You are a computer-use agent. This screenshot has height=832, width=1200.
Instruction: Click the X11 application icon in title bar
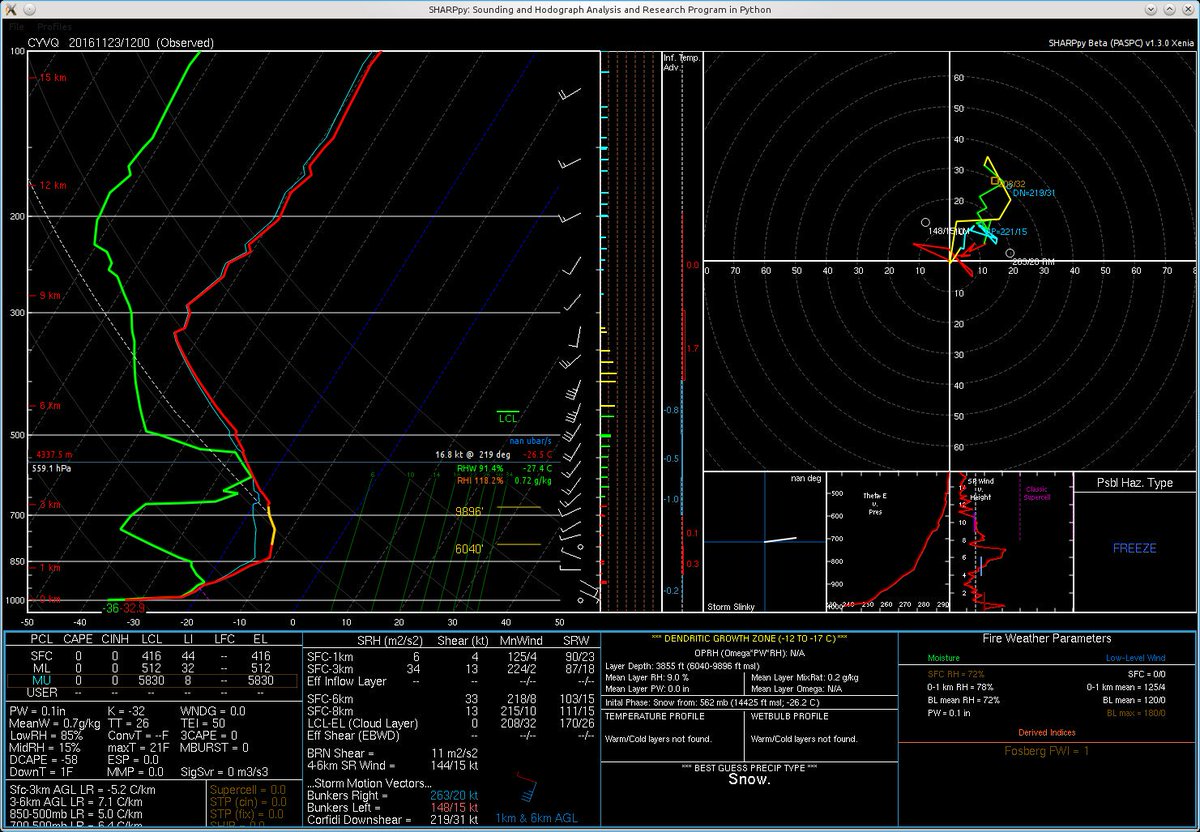coord(9,8)
